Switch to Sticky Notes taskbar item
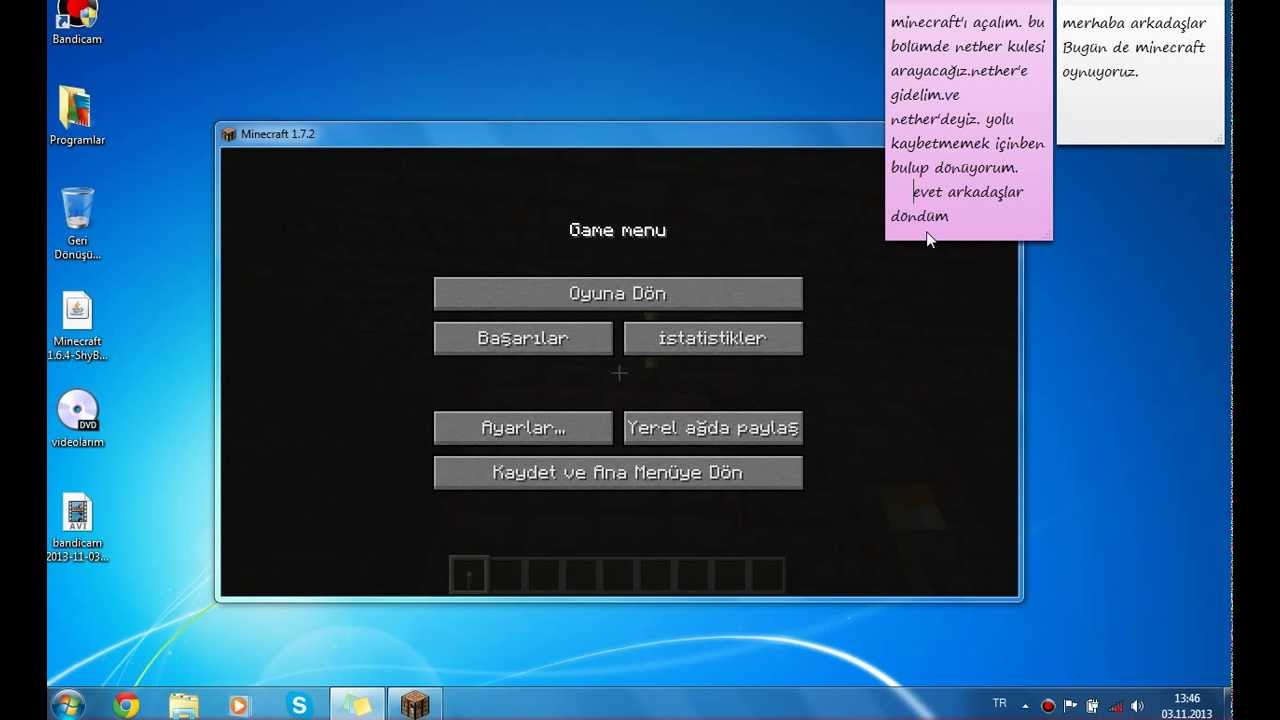 click(357, 705)
